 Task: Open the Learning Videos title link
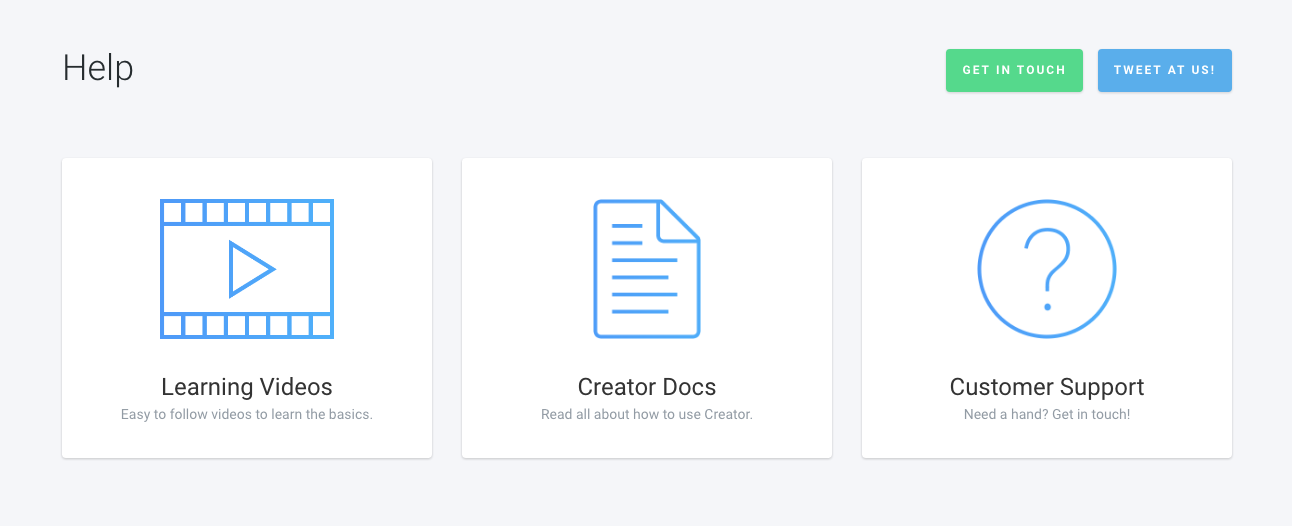[x=247, y=387]
